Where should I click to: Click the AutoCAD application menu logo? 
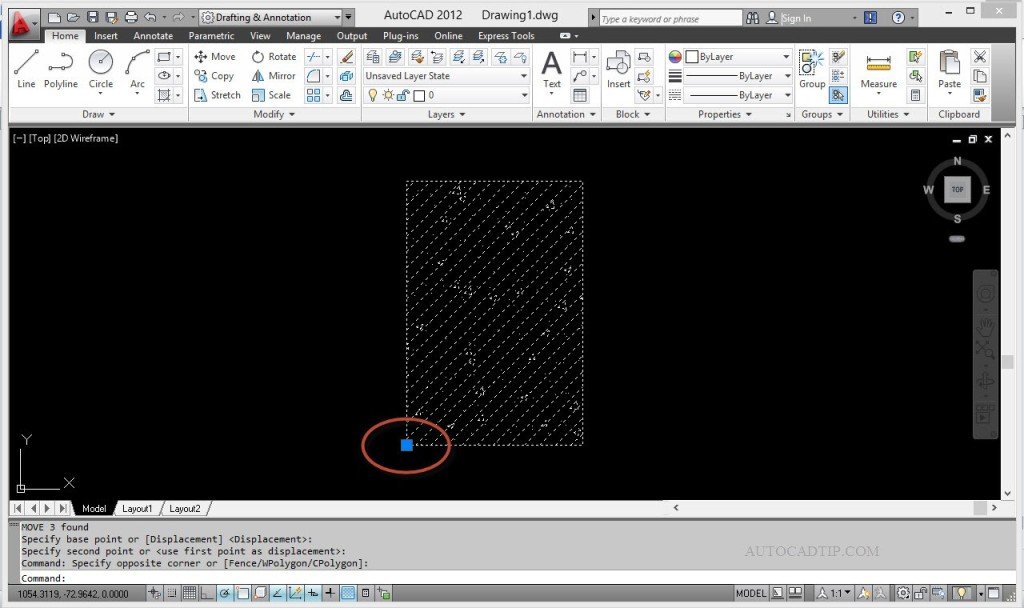24,25
